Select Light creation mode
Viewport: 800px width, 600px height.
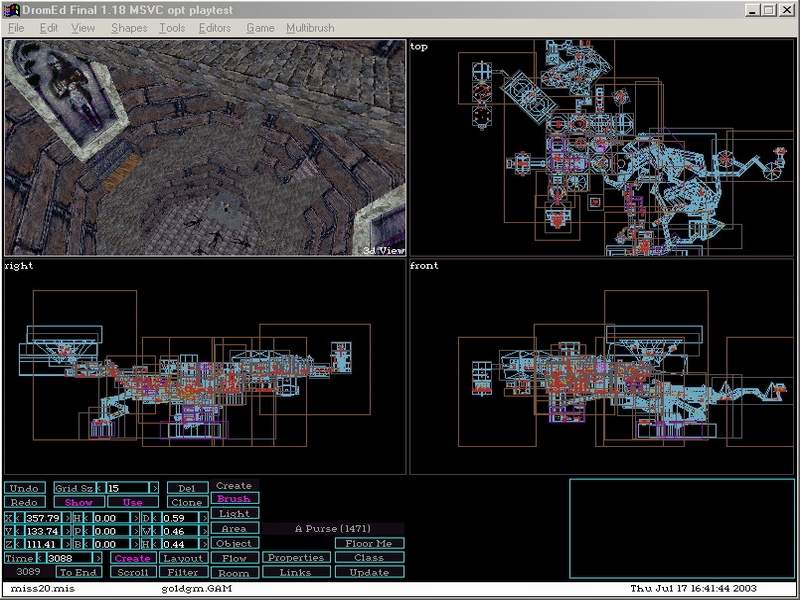pos(234,514)
